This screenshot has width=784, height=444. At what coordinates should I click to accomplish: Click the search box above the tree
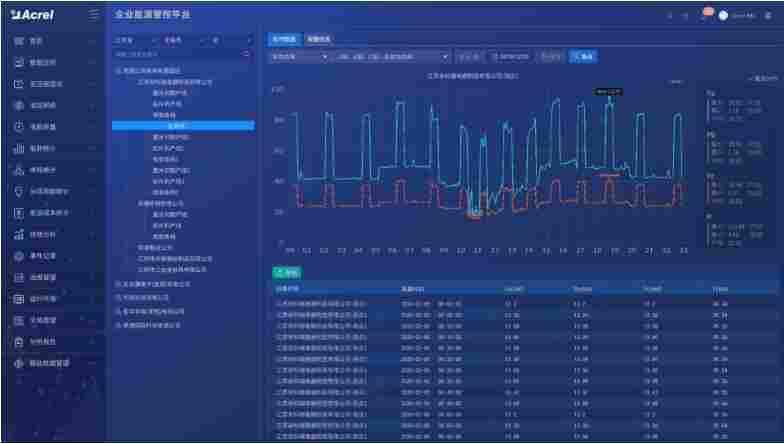182,54
